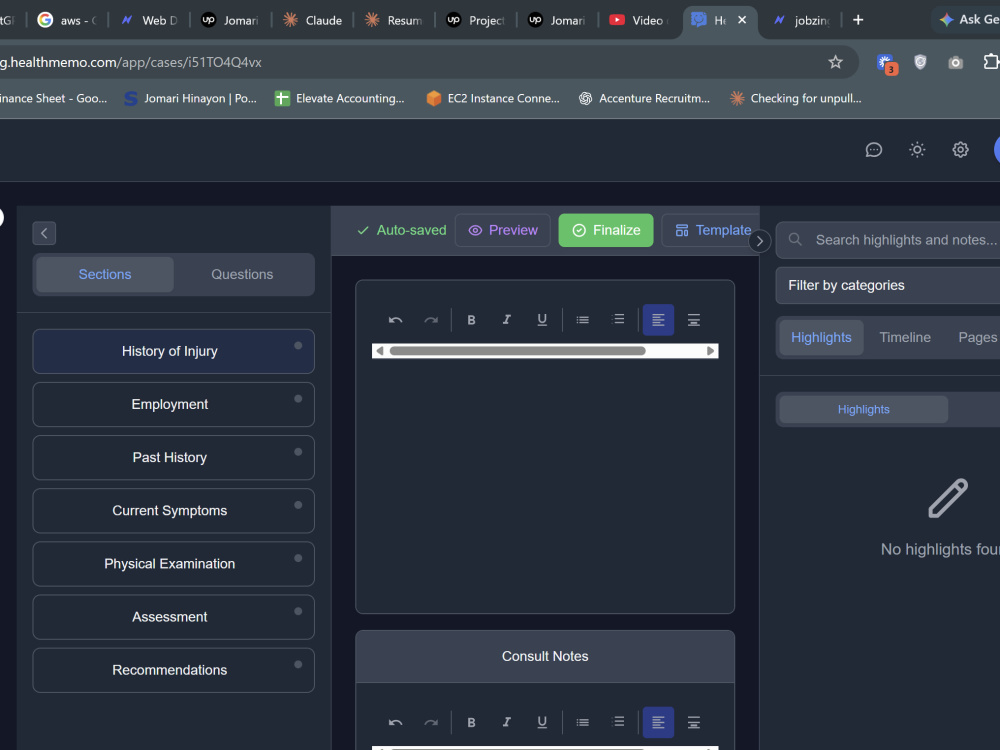Close the active HealthMemo browser tab
The height and width of the screenshot is (750, 1000).
point(742,20)
